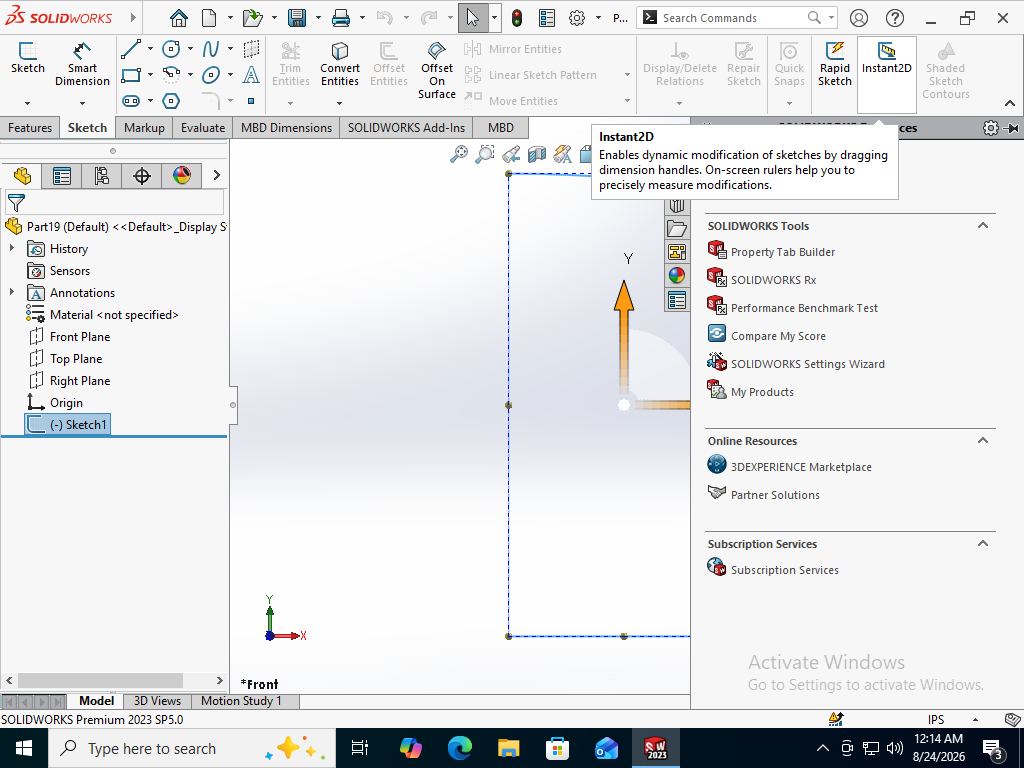Open the Options gear
This screenshot has width=1024, height=768.
577,18
